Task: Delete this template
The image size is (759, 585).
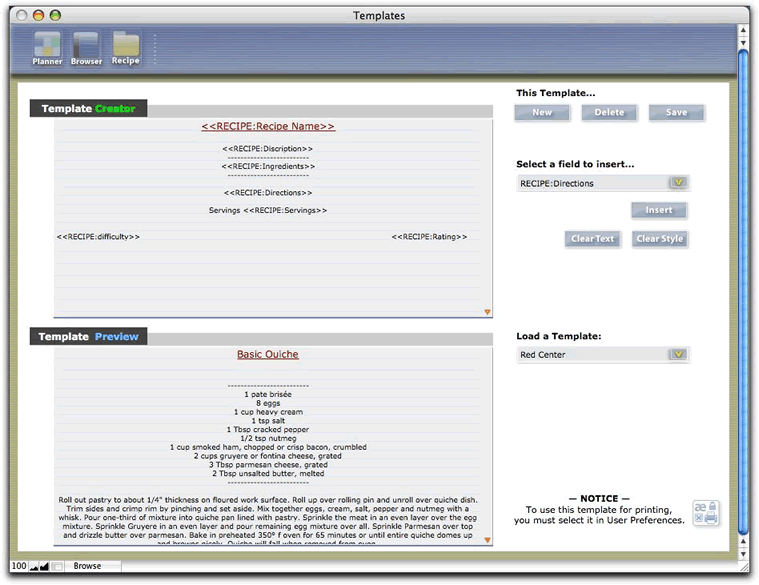Action: click(x=609, y=112)
